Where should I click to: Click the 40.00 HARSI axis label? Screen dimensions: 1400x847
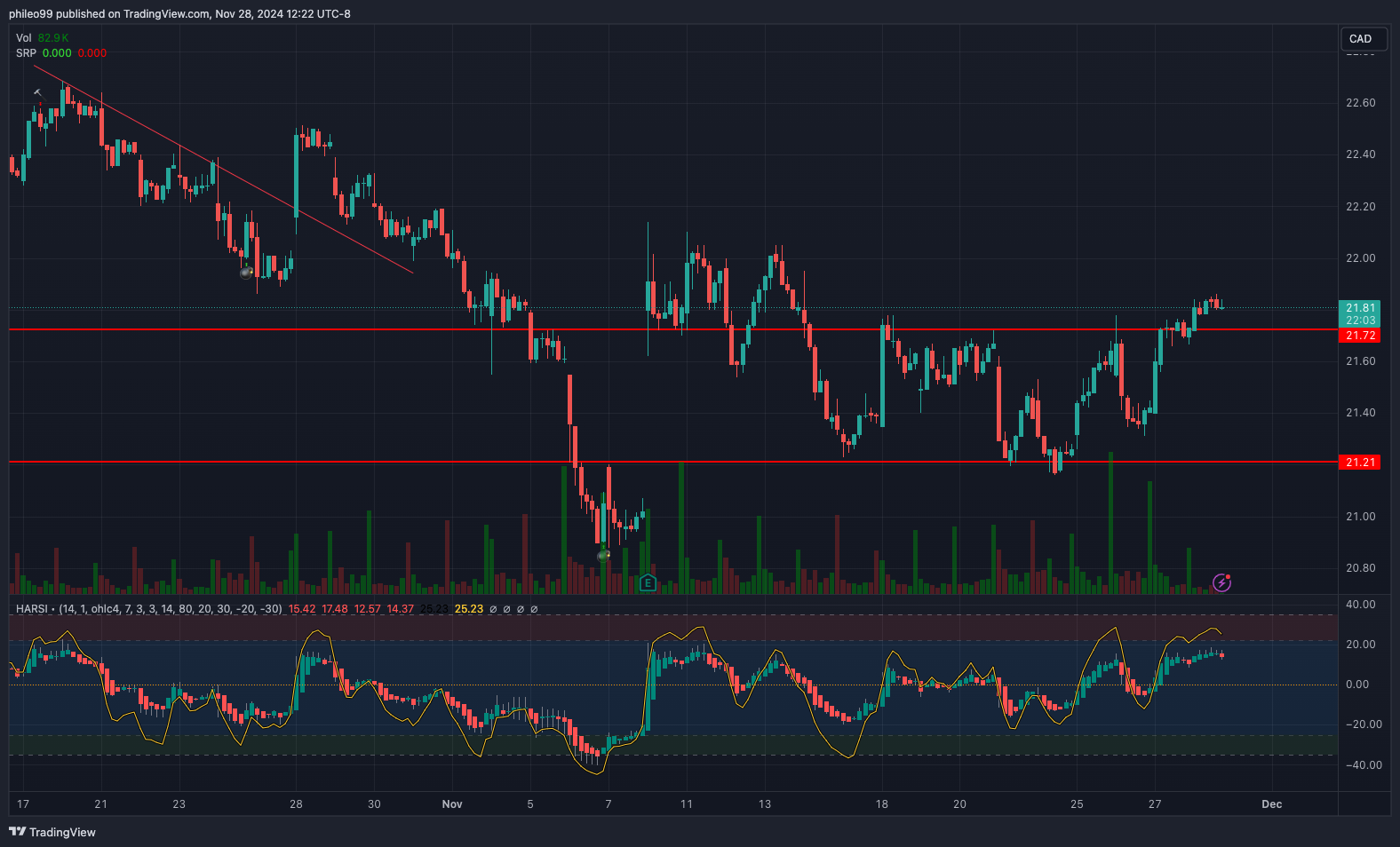point(1360,605)
